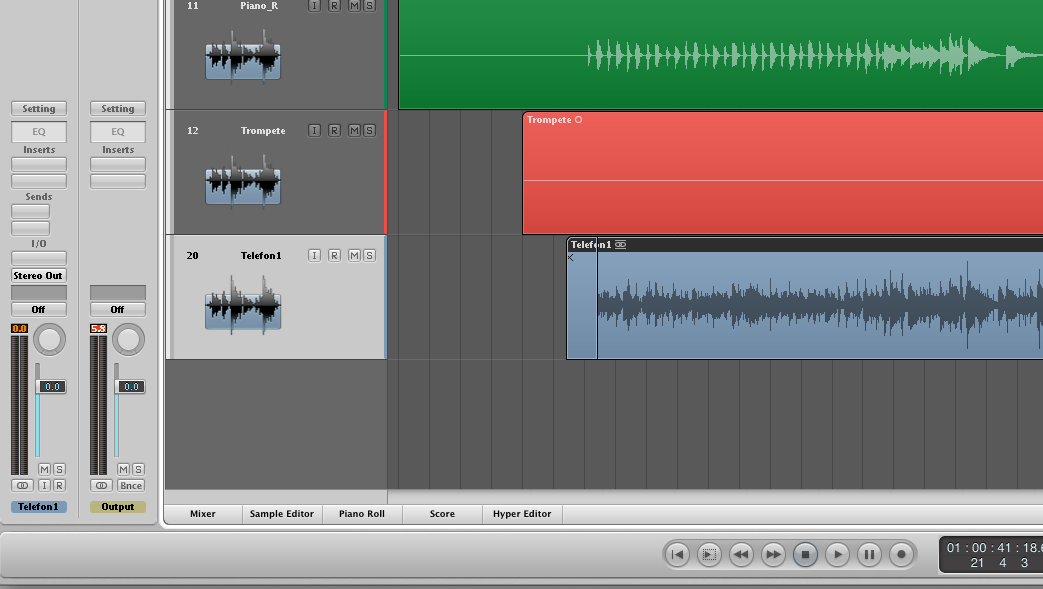Start playback with the Play button

(x=837, y=554)
